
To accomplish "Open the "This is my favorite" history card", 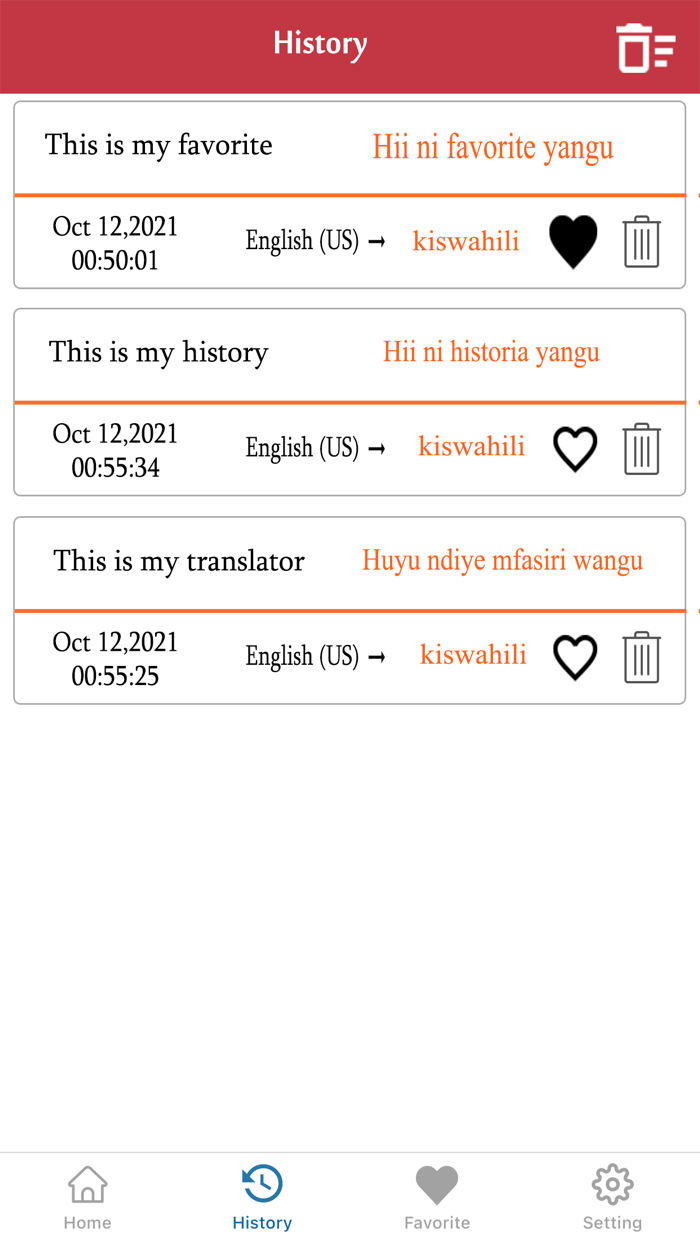I will point(159,145).
